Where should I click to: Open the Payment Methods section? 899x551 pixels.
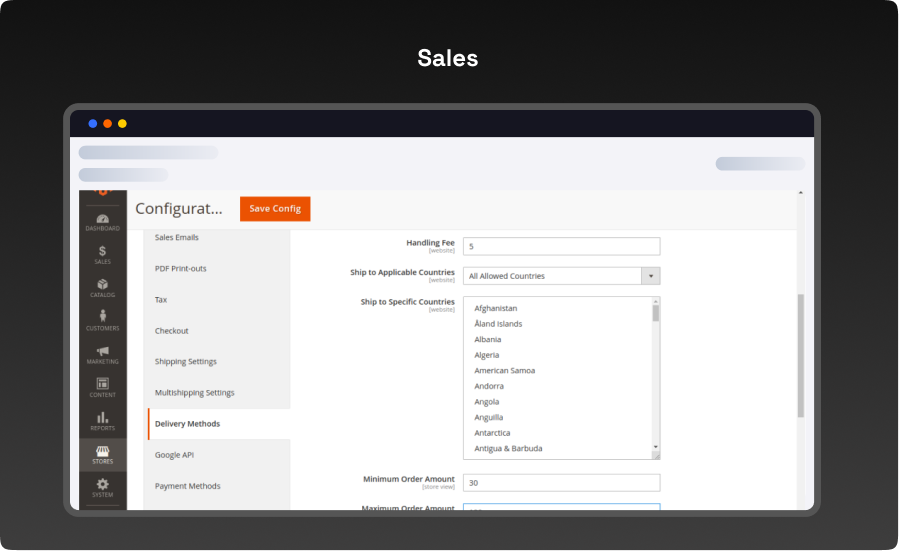tap(188, 486)
